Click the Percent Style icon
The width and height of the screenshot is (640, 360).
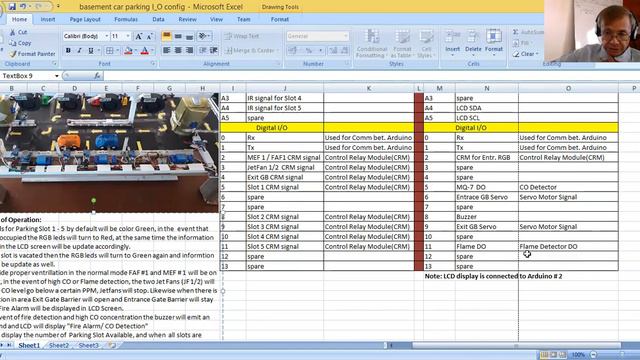pos(309,51)
